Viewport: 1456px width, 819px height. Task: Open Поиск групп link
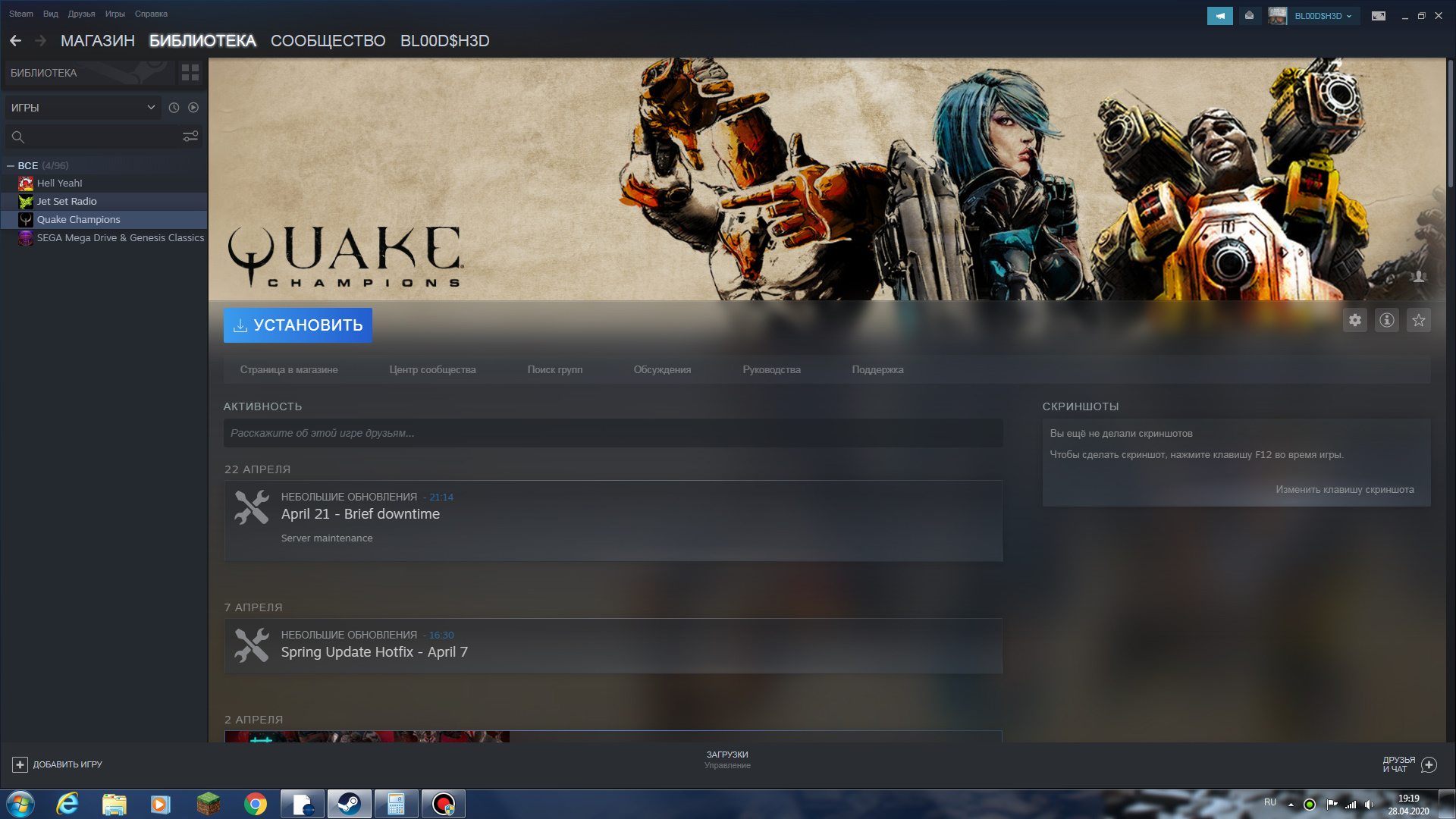tap(555, 370)
